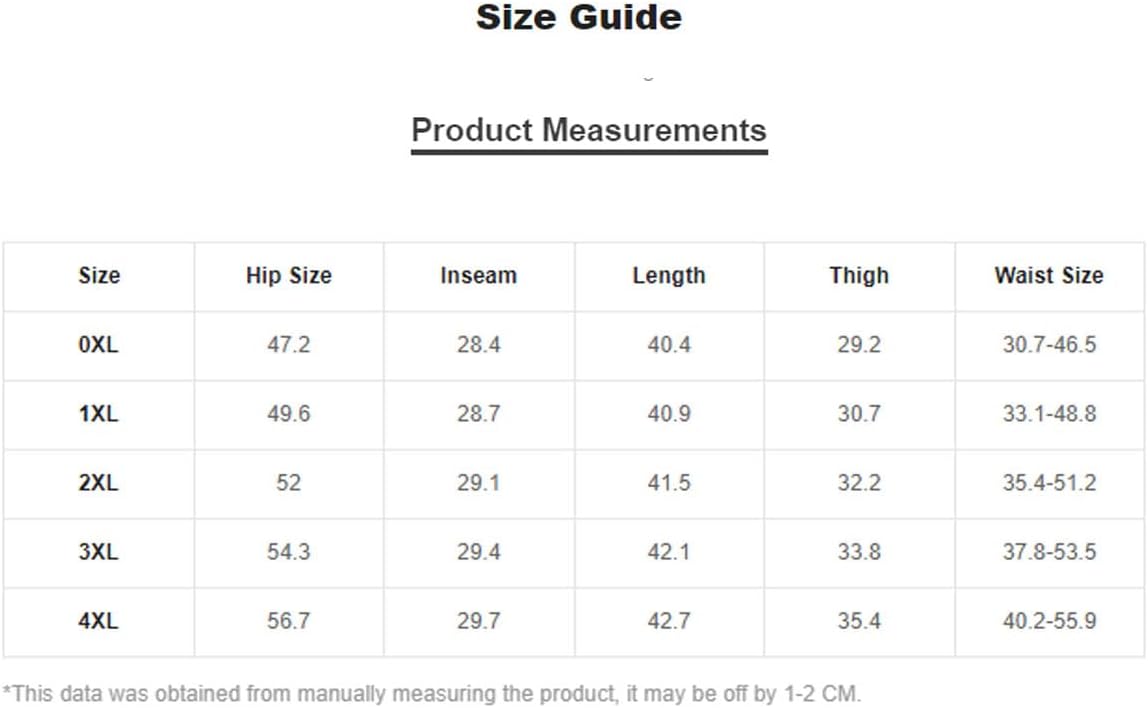Click the Thigh column header

pyautogui.click(x=859, y=275)
